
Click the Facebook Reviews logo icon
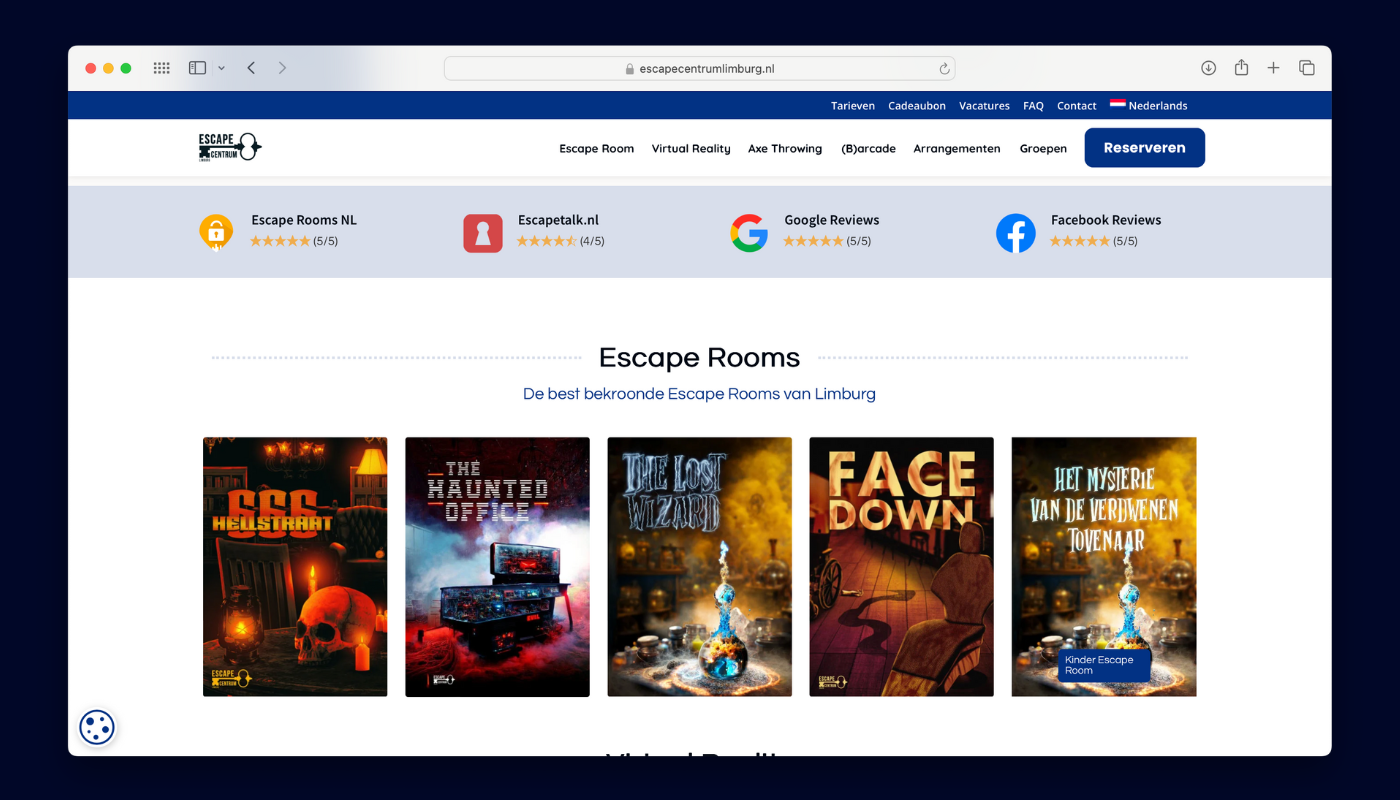[x=1015, y=233]
